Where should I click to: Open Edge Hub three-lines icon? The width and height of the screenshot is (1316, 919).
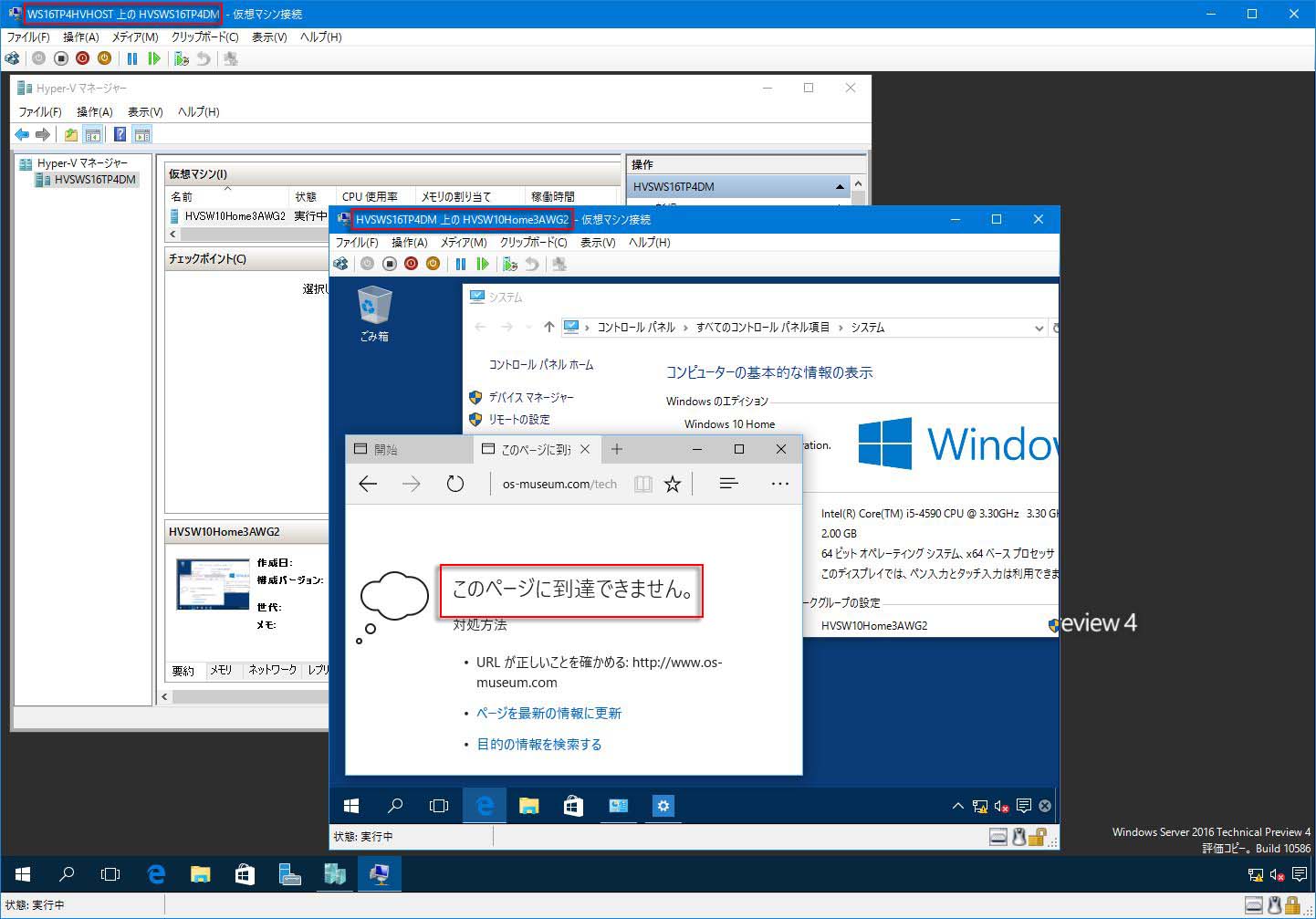(x=728, y=485)
